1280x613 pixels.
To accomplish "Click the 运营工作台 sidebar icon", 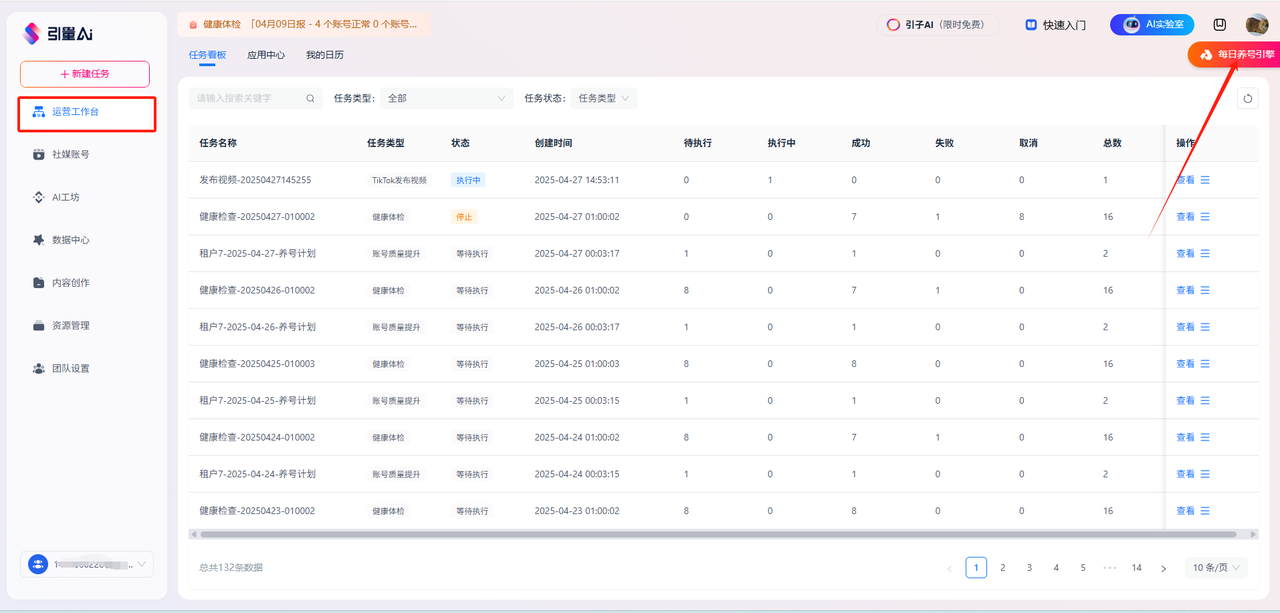I will [x=39, y=112].
